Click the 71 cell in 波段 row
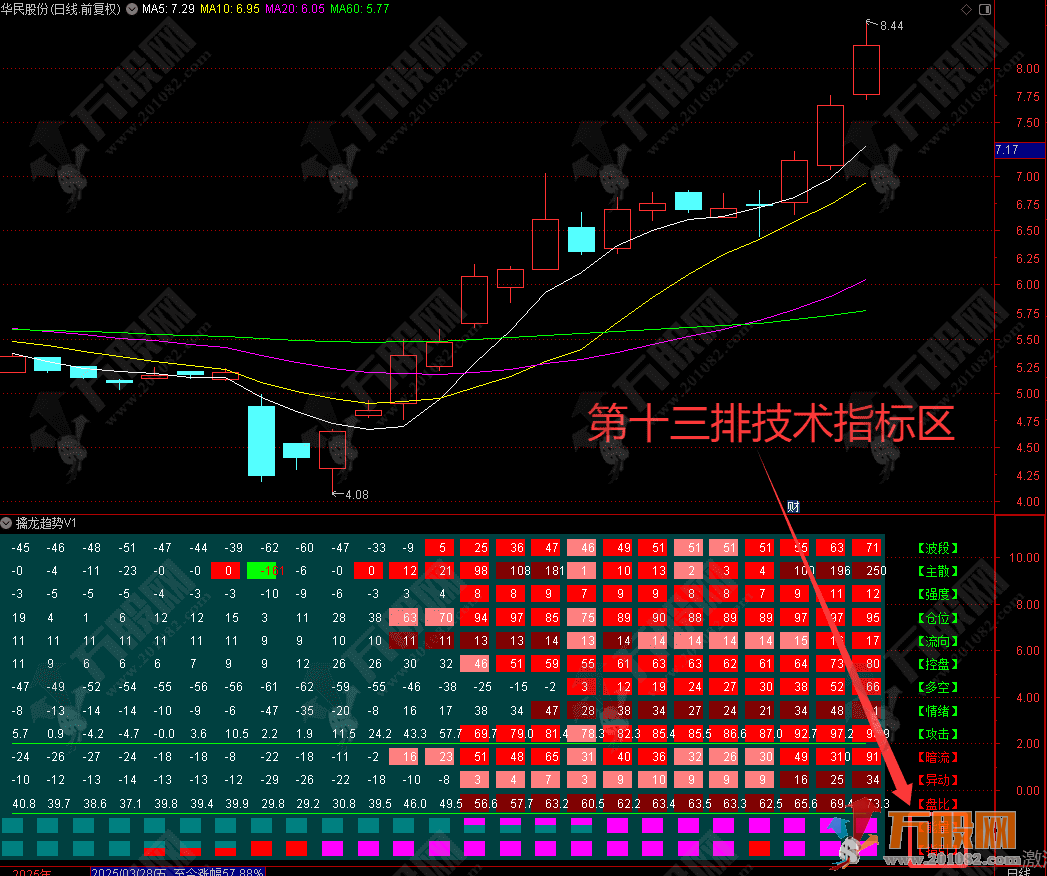The height and width of the screenshot is (876, 1047). 868,548
